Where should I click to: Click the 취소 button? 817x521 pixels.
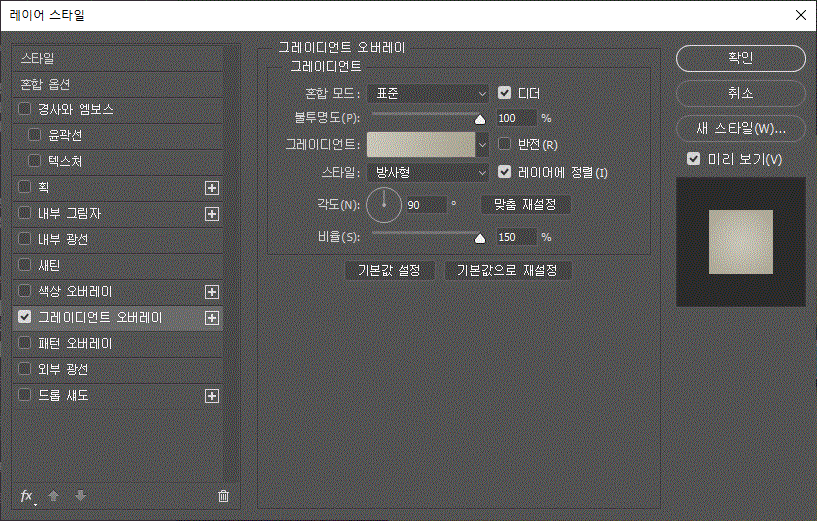(x=740, y=94)
